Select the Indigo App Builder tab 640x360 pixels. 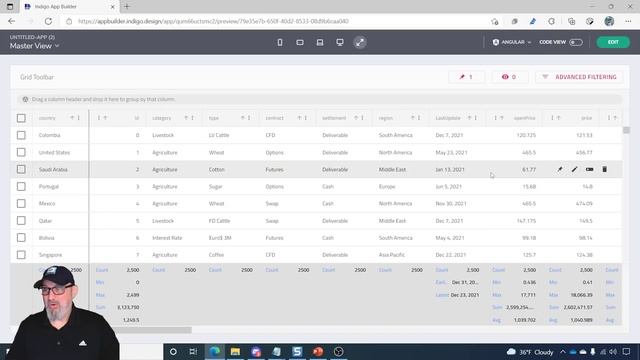pos(69,7)
